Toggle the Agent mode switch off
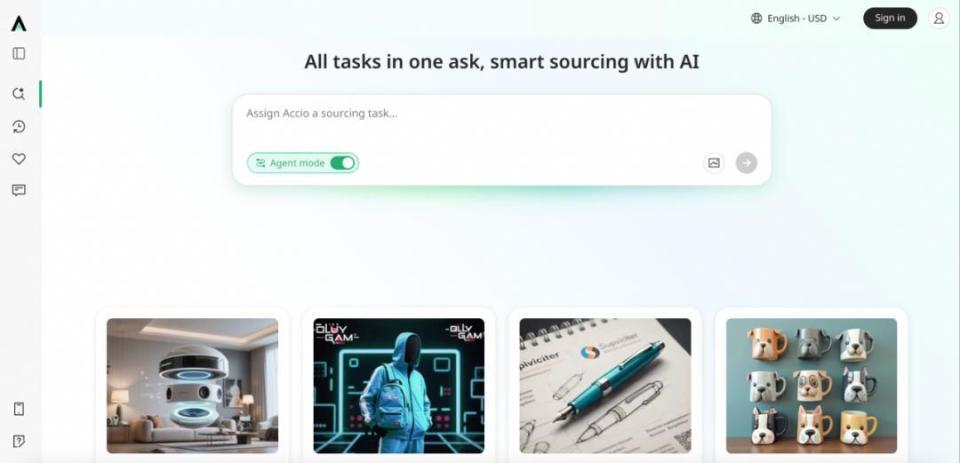Image resolution: width=960 pixels, height=463 pixels. pyautogui.click(x=342, y=163)
